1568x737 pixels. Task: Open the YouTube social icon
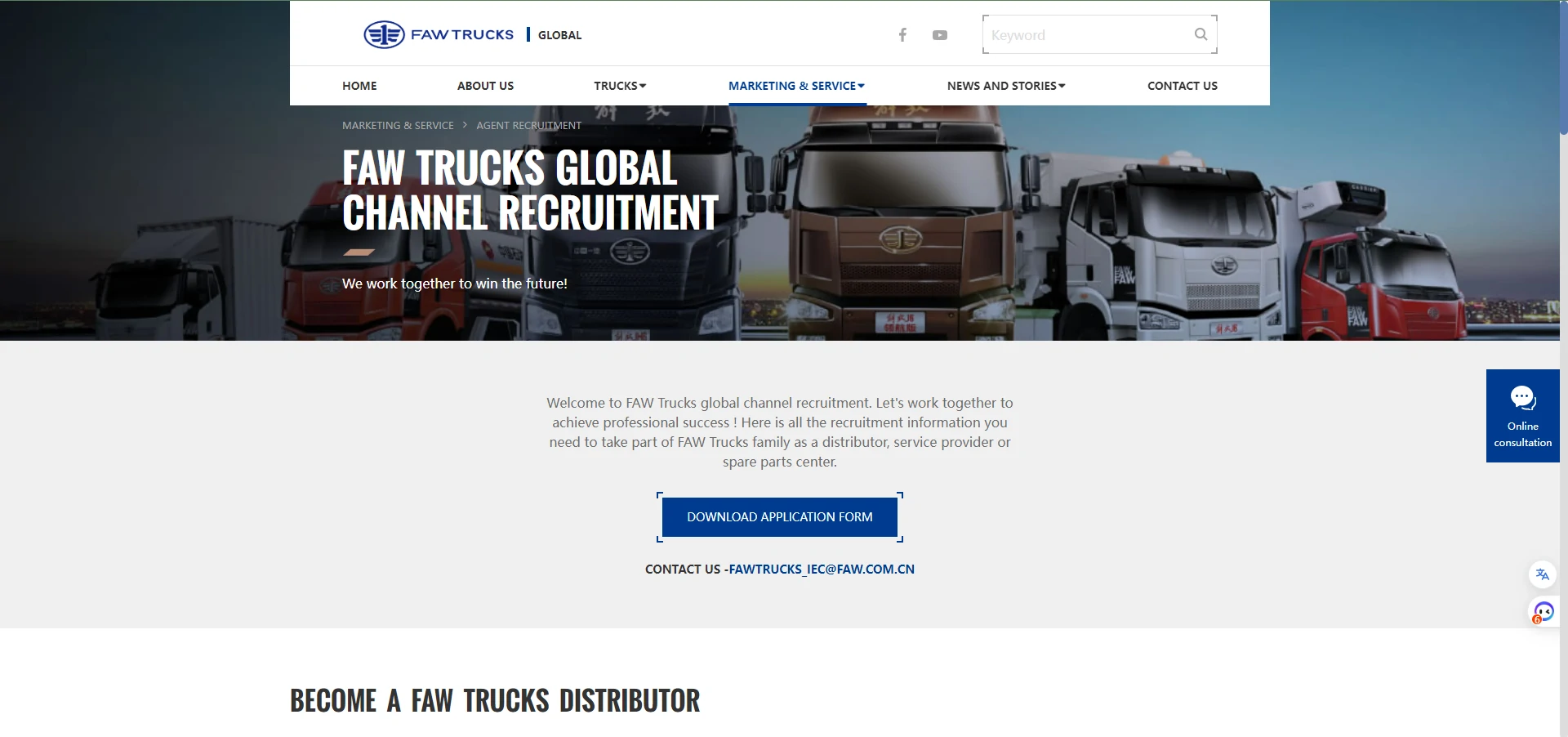tap(940, 35)
